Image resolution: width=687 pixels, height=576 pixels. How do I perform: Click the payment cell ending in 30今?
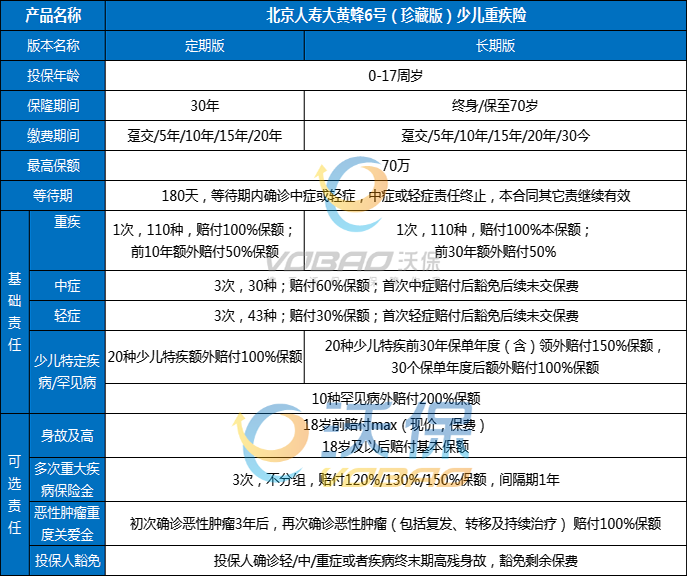[x=496, y=136]
